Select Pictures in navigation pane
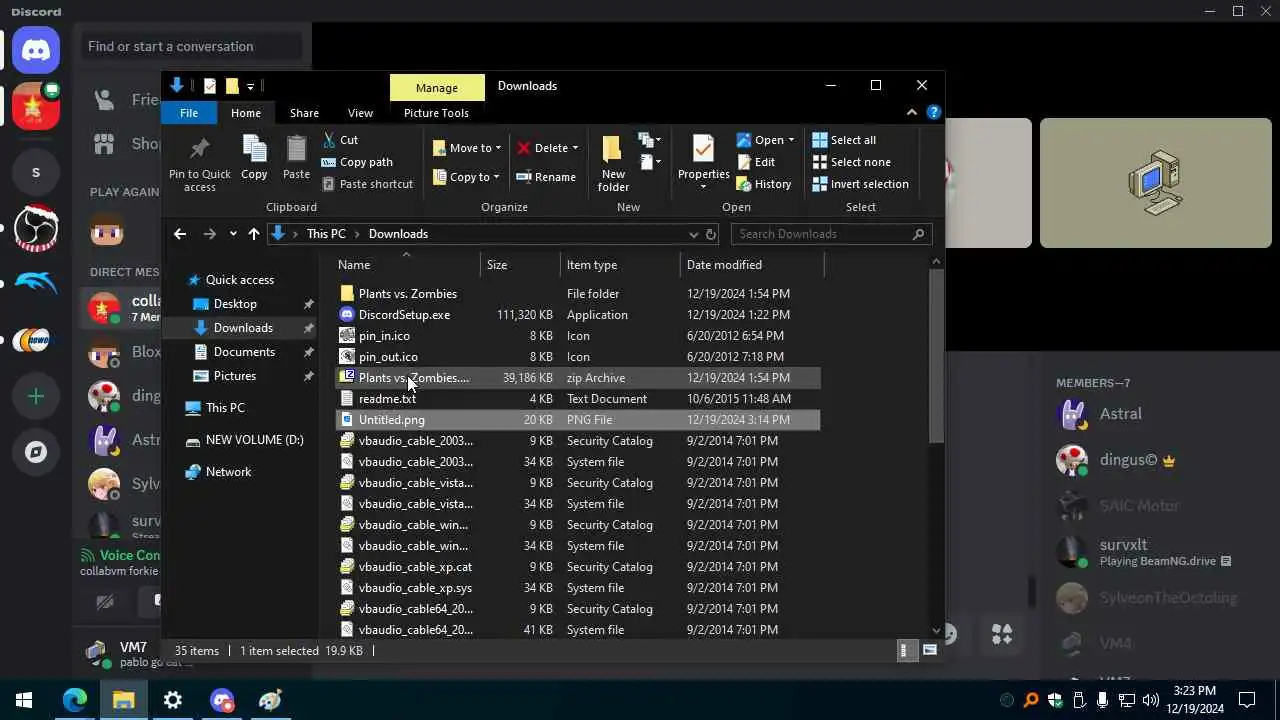This screenshot has height=720, width=1280. coord(235,376)
